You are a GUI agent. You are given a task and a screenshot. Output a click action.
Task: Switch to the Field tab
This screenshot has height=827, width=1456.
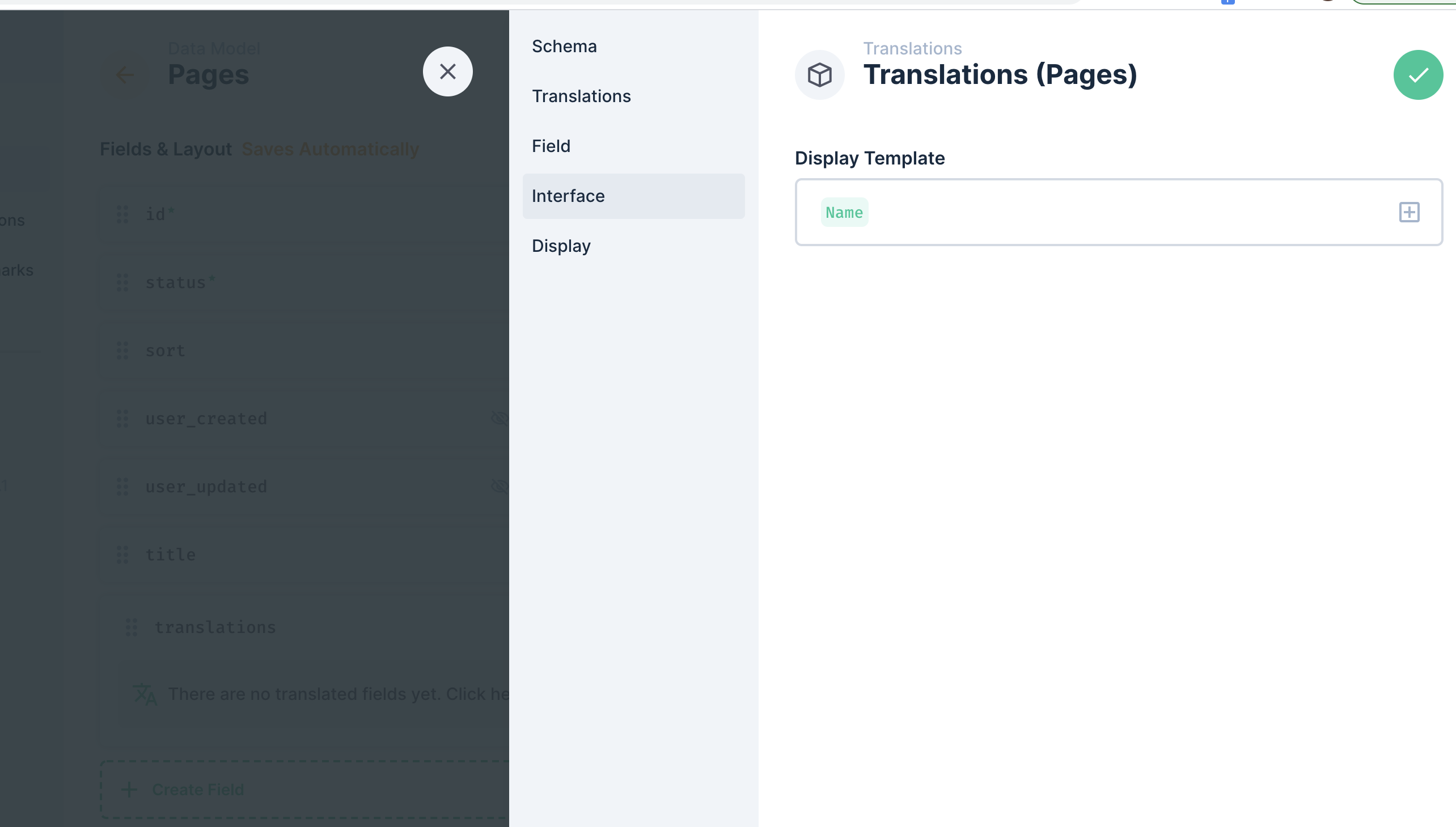click(x=633, y=146)
